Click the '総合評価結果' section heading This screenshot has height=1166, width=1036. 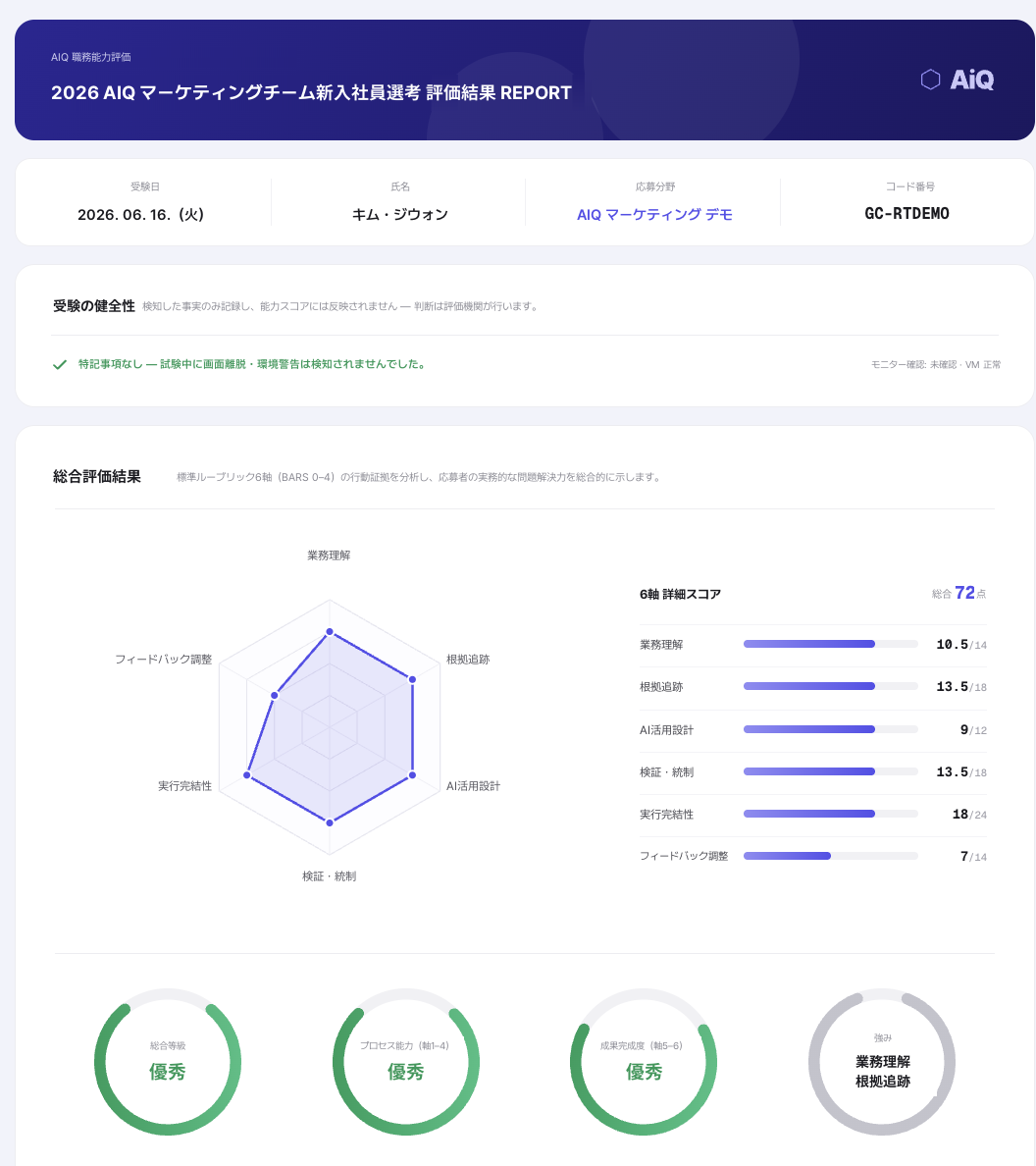point(96,477)
